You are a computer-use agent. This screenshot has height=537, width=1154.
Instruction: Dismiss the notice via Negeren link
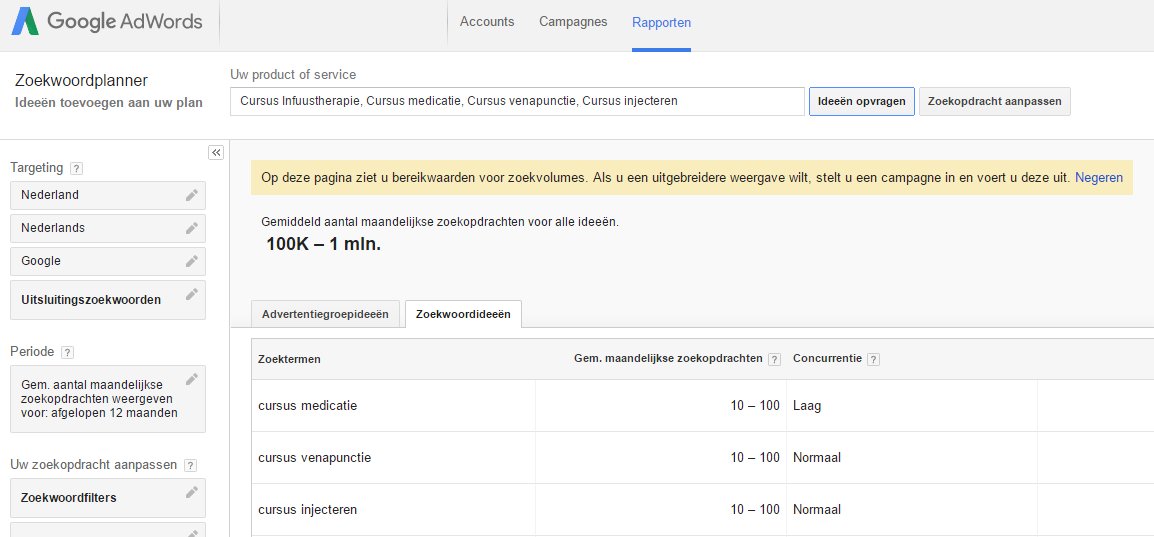point(1099,177)
